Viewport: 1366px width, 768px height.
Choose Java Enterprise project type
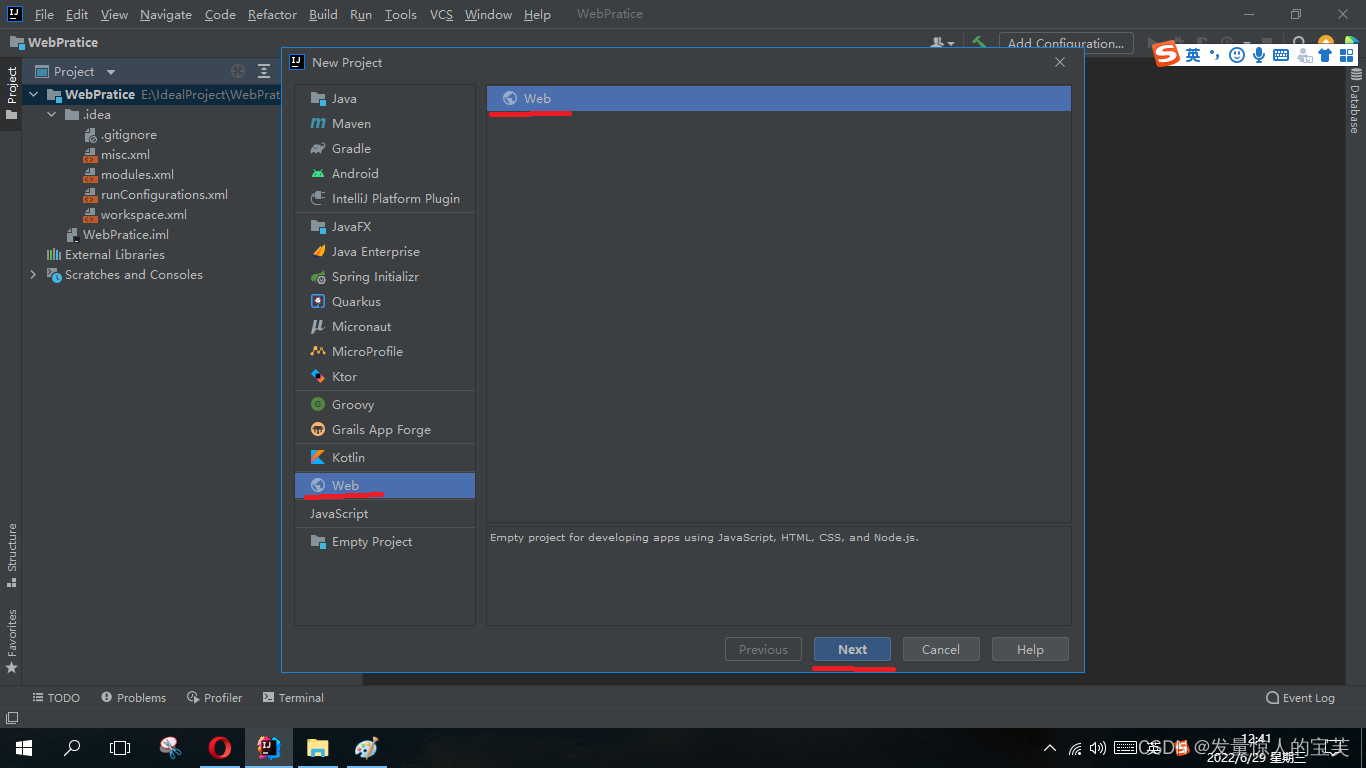[385, 251]
